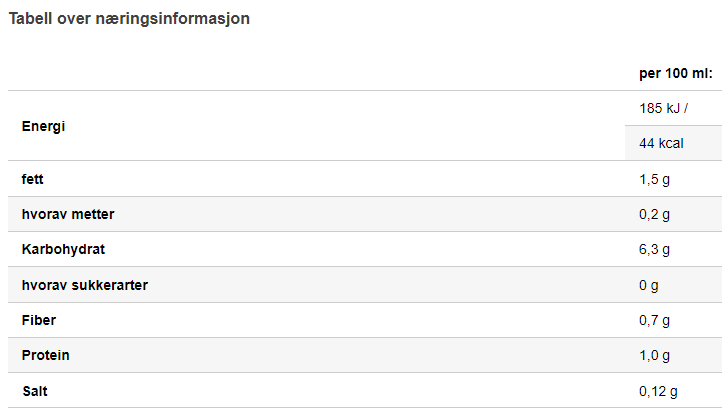Select the 'fett' row label
Image resolution: width=722 pixels, height=412 pixels.
point(32,179)
